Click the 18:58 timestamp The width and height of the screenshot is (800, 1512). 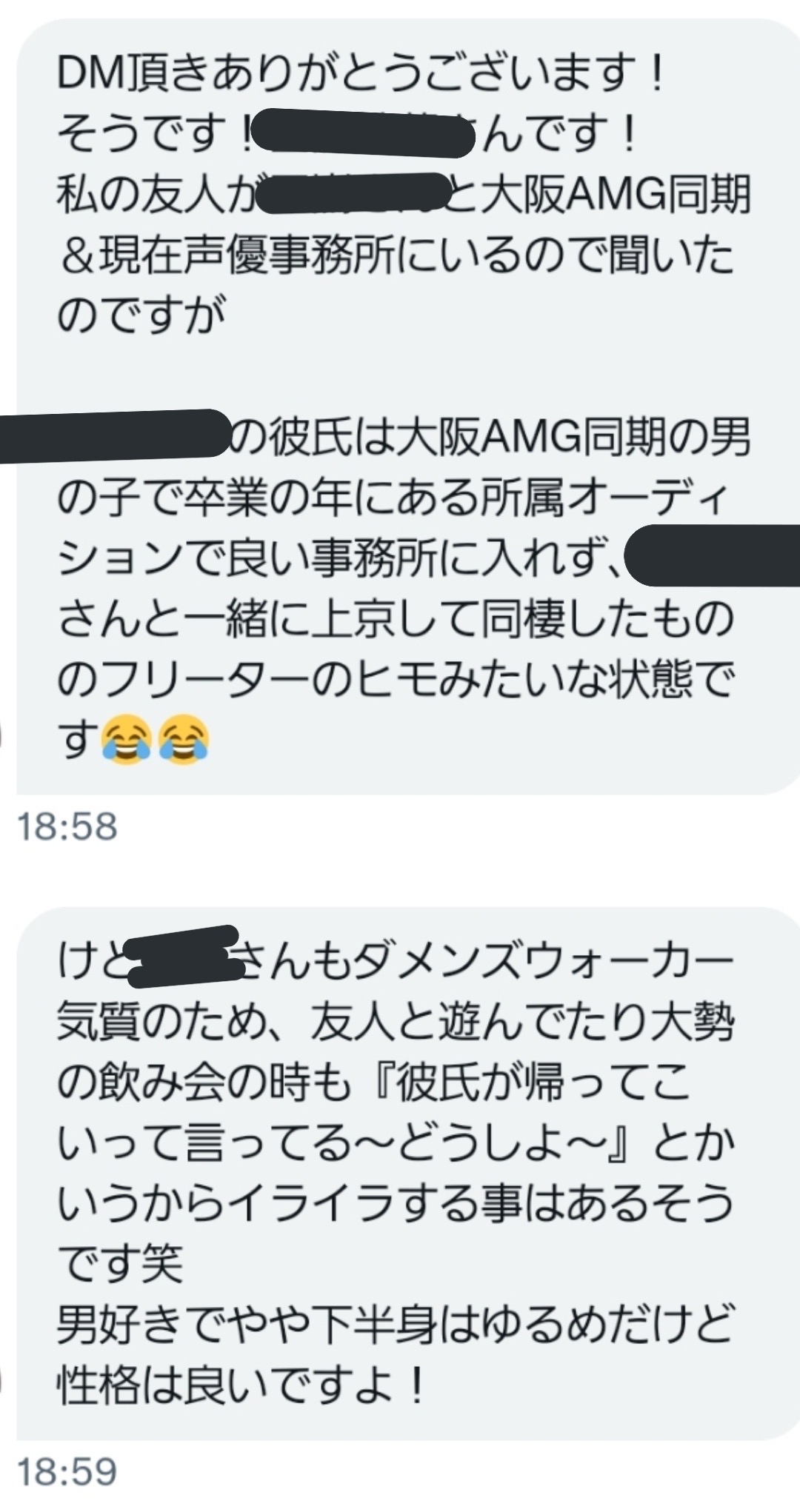tap(67, 825)
